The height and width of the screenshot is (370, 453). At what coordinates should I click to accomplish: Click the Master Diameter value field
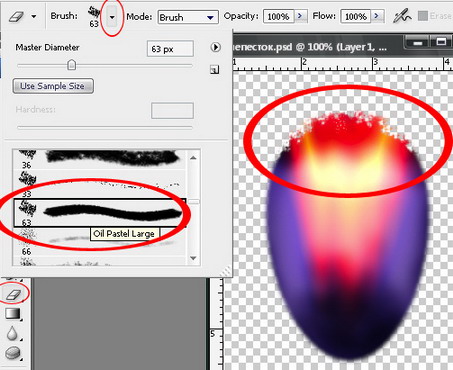pos(170,49)
